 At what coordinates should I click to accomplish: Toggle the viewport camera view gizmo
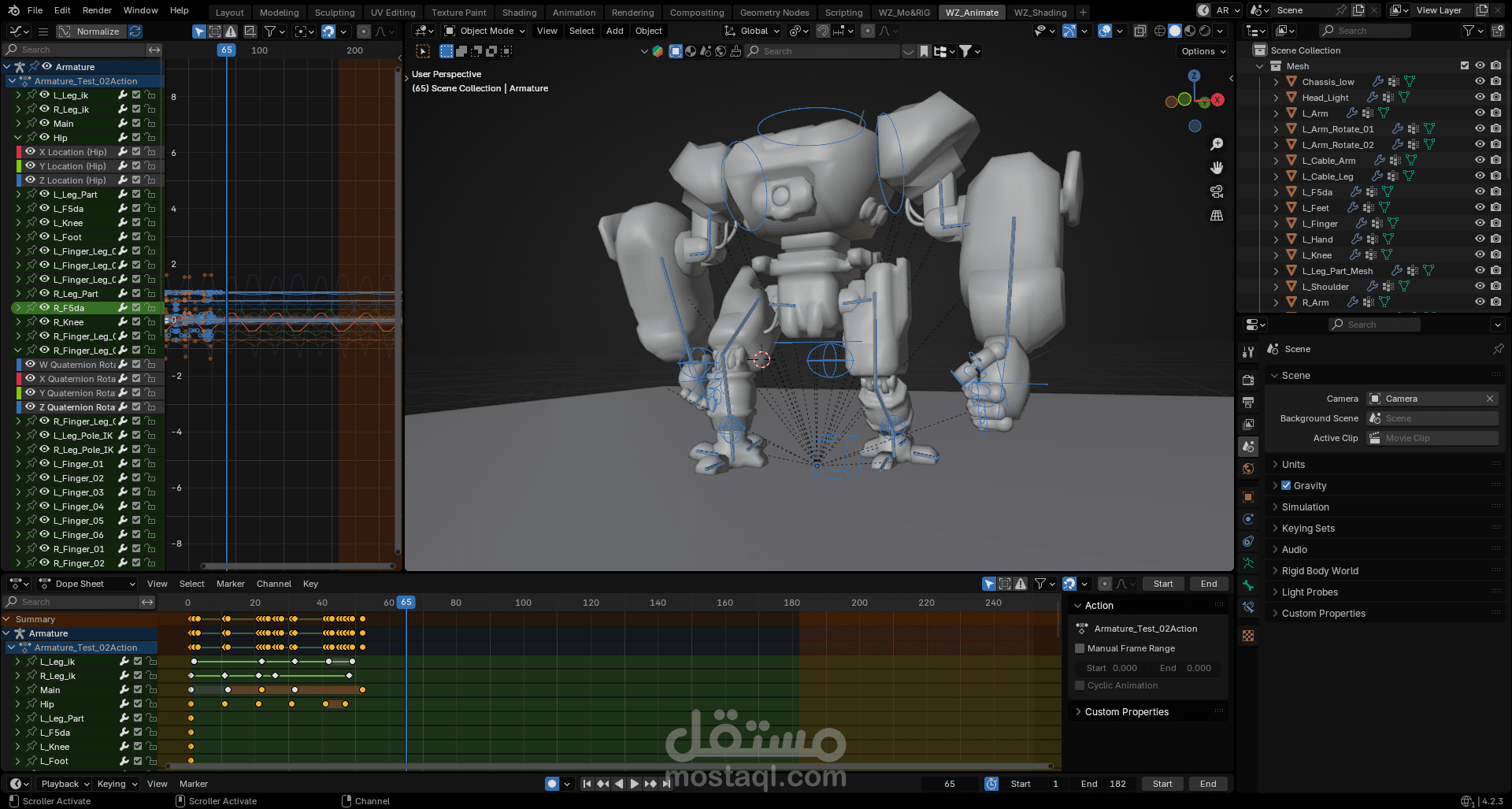point(1217,191)
